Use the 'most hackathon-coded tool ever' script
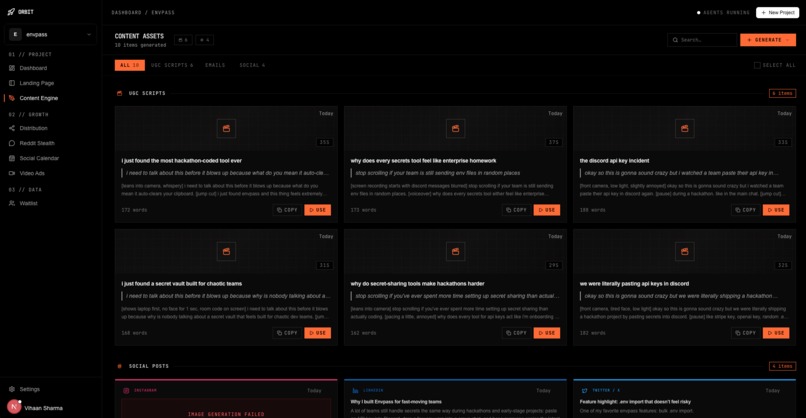806x418 pixels. coord(318,210)
